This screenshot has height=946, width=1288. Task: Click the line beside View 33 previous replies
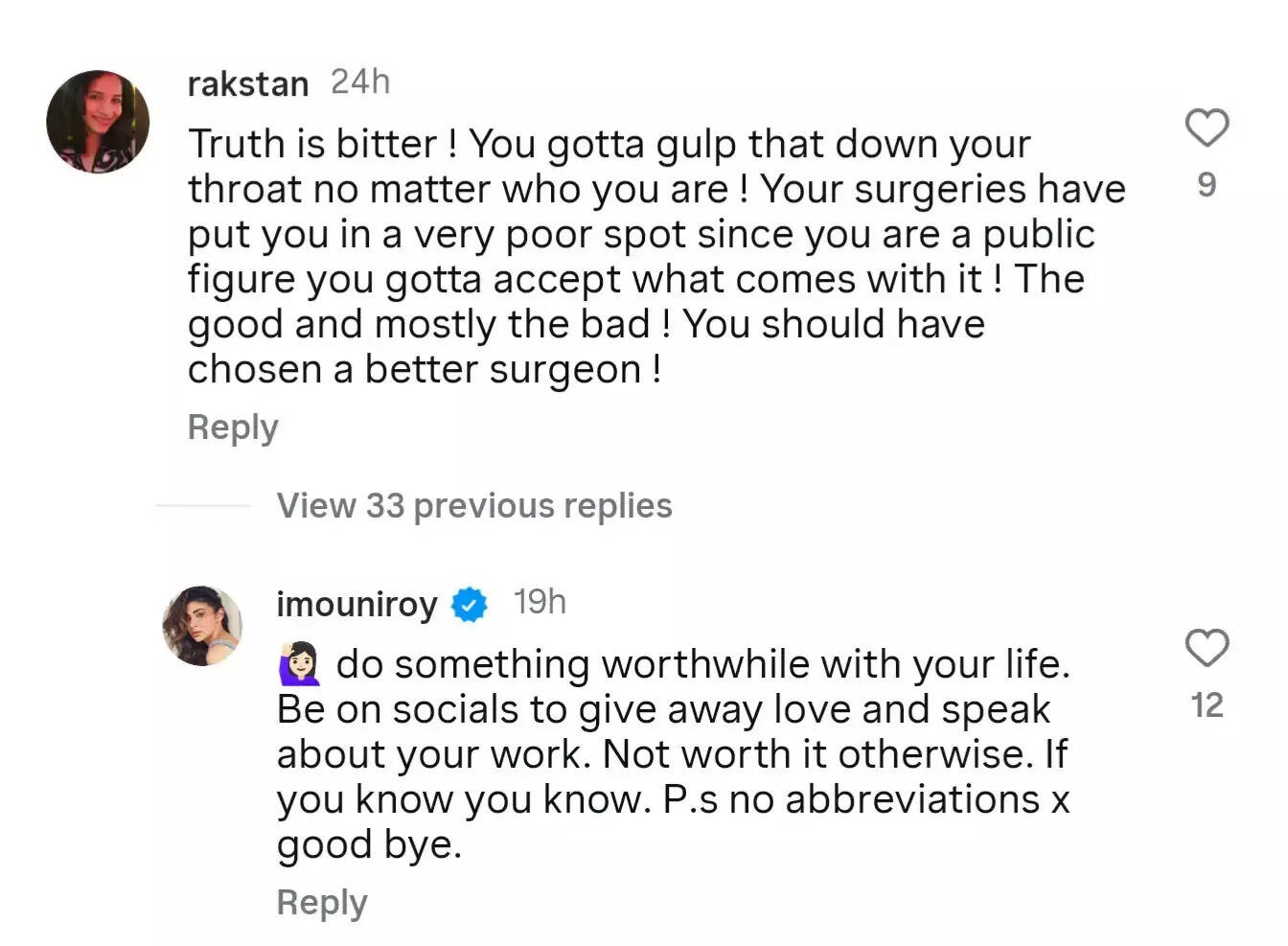point(202,505)
